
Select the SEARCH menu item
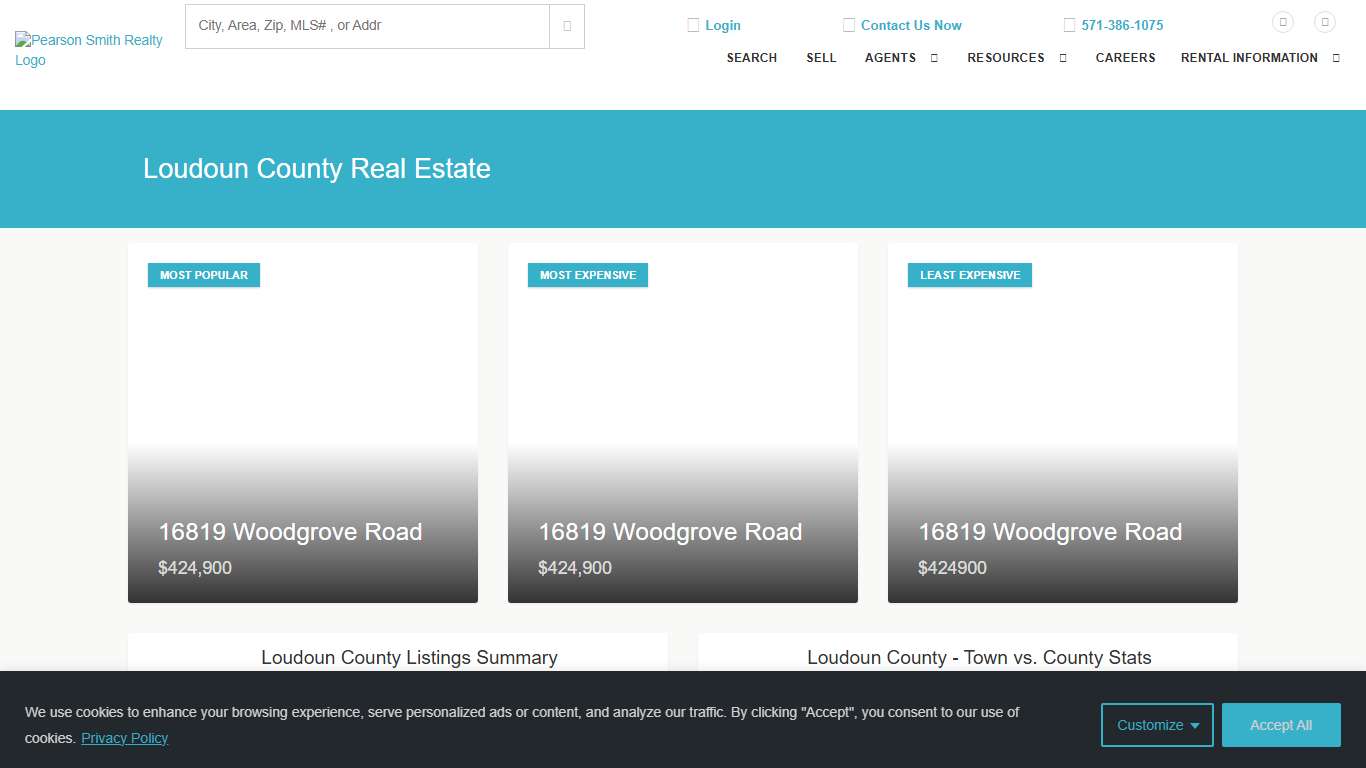752,58
